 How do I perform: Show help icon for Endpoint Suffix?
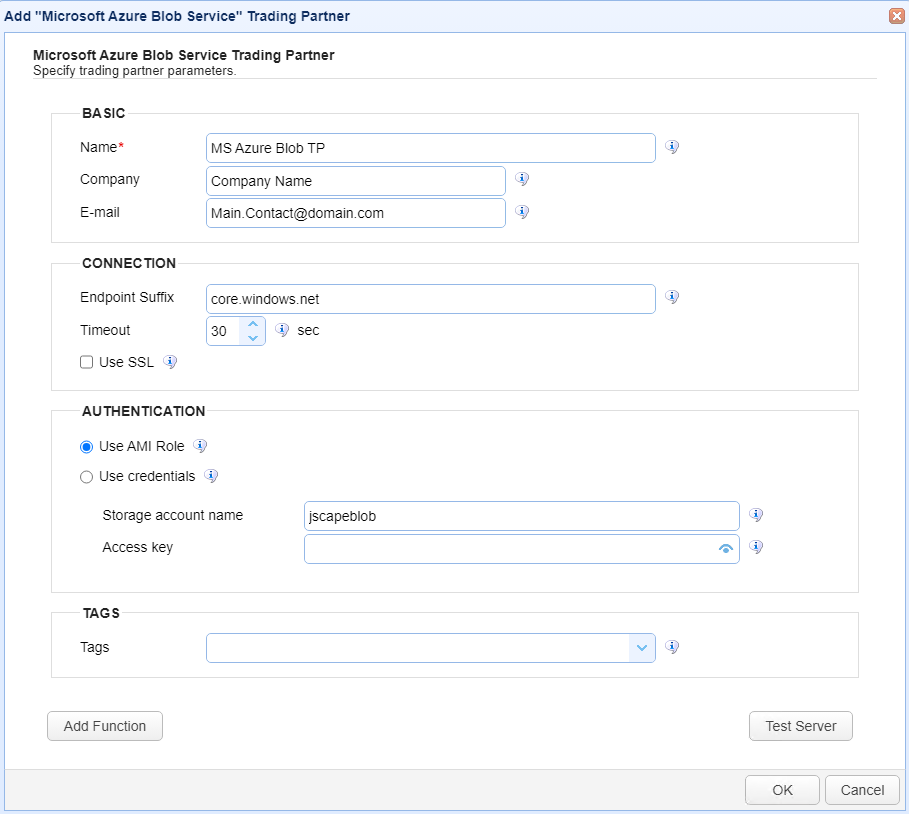pos(672,297)
